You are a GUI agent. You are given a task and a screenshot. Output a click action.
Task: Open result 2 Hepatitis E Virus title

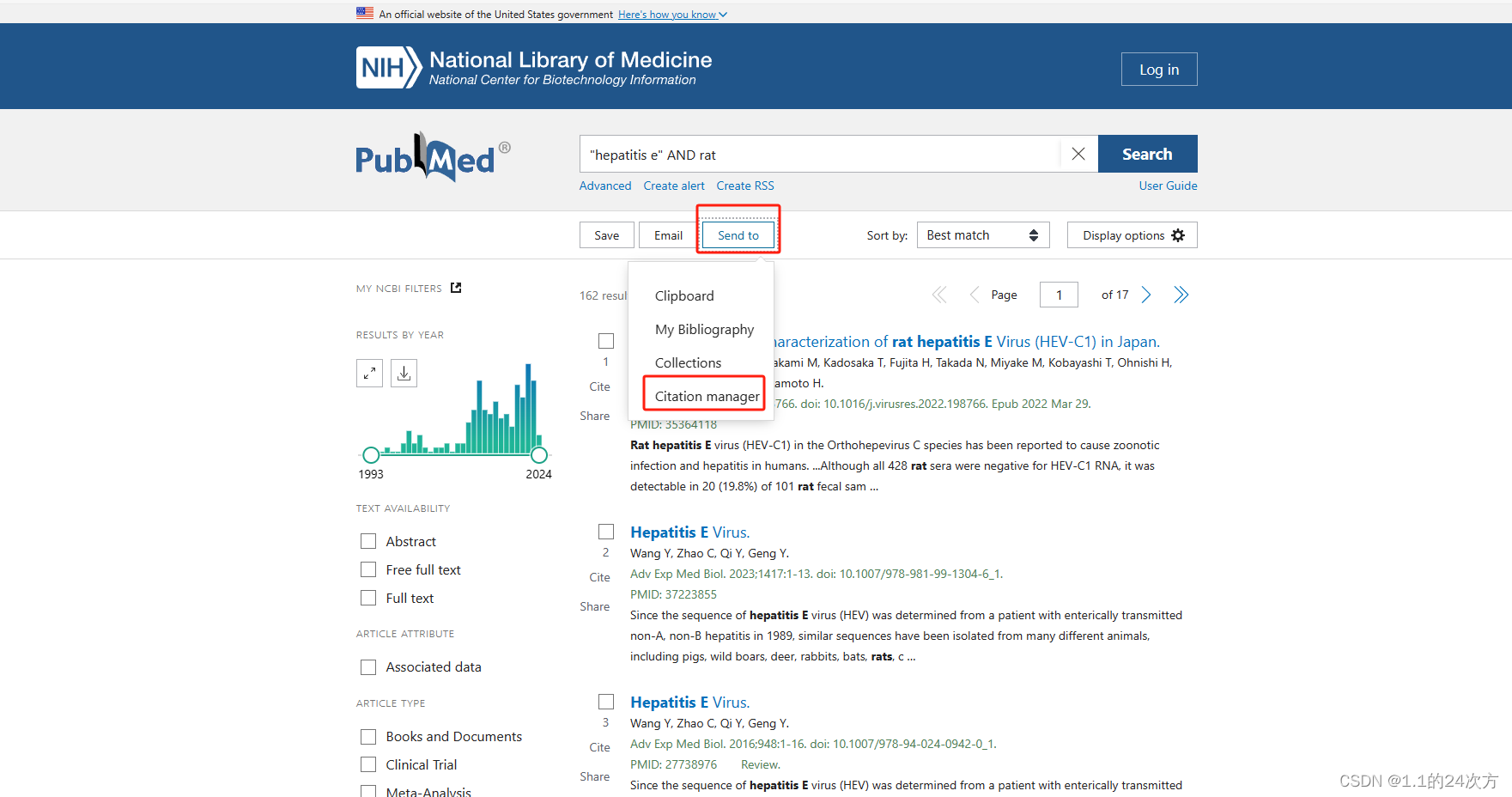pos(689,532)
